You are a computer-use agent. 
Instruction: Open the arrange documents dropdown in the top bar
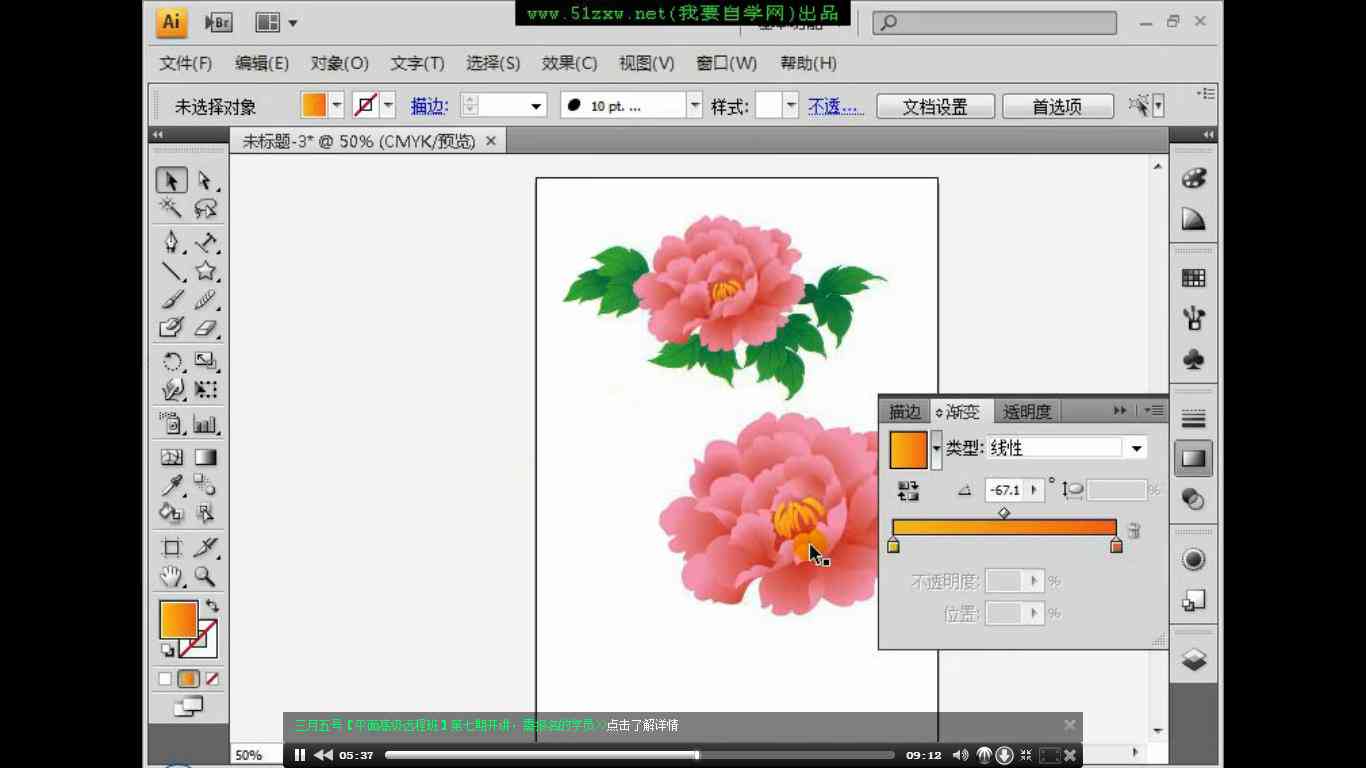point(277,22)
